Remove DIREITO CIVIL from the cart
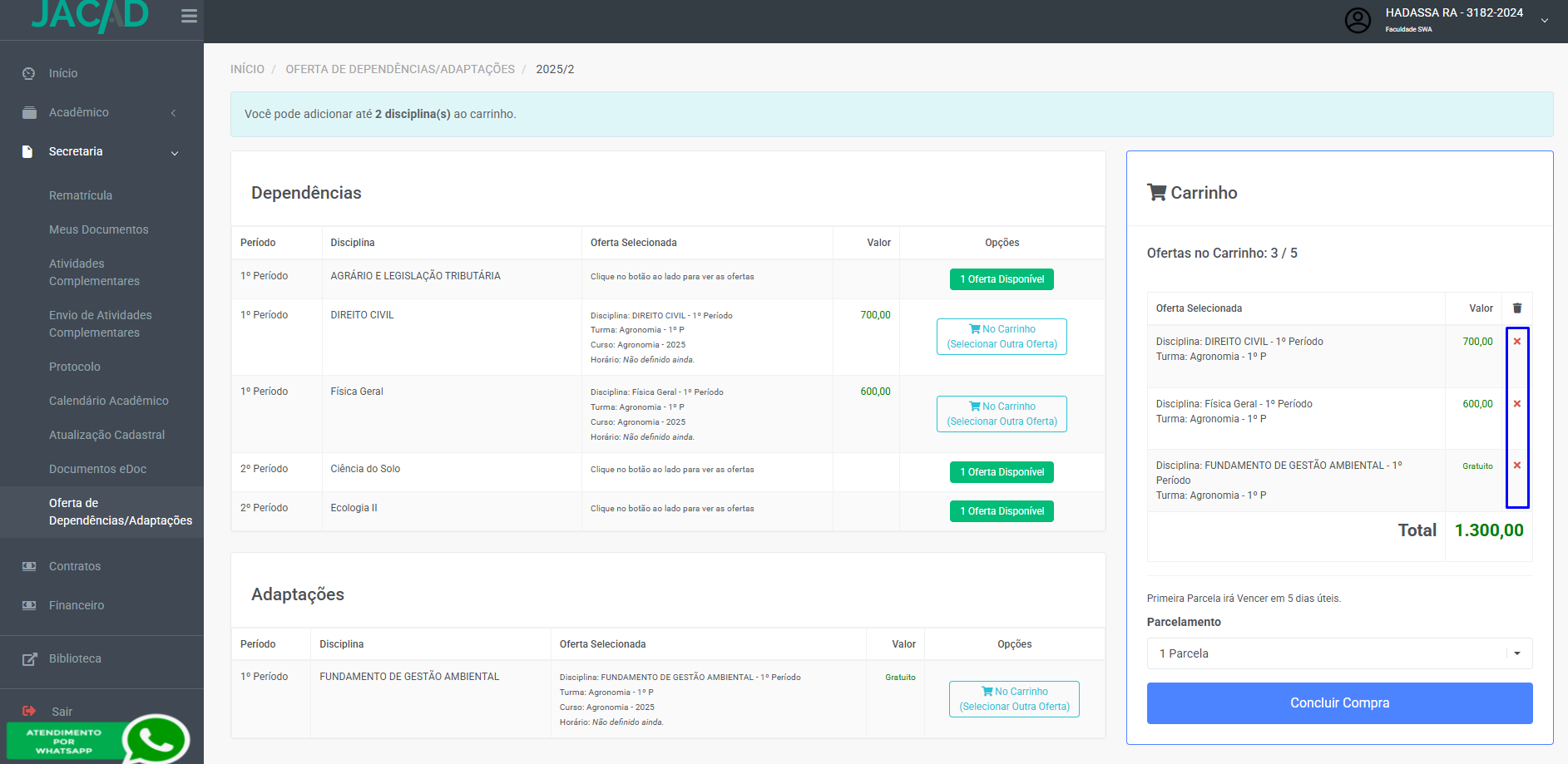The width and height of the screenshot is (1568, 764). pyautogui.click(x=1517, y=342)
